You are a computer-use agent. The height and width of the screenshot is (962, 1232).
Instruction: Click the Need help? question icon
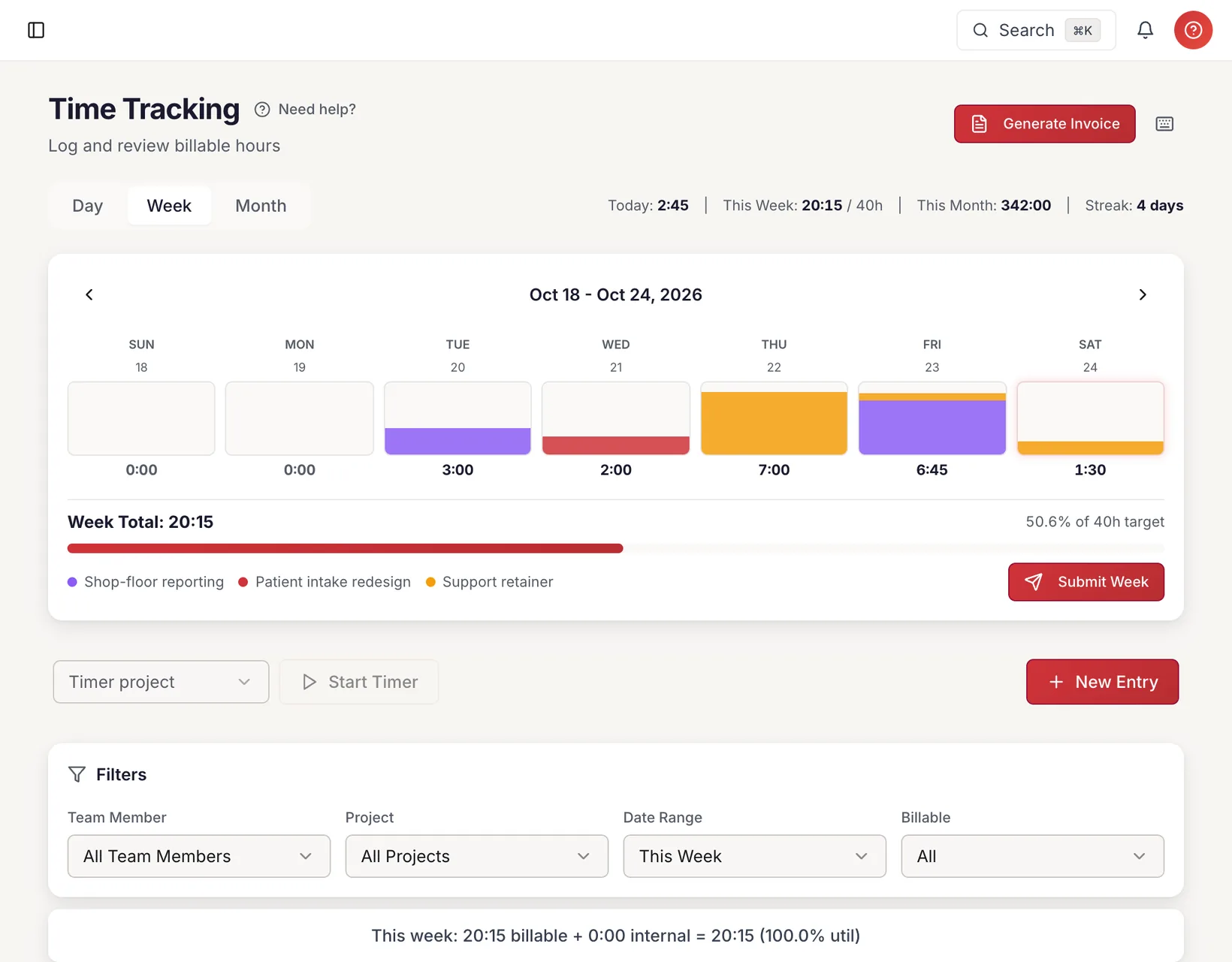coord(262,110)
